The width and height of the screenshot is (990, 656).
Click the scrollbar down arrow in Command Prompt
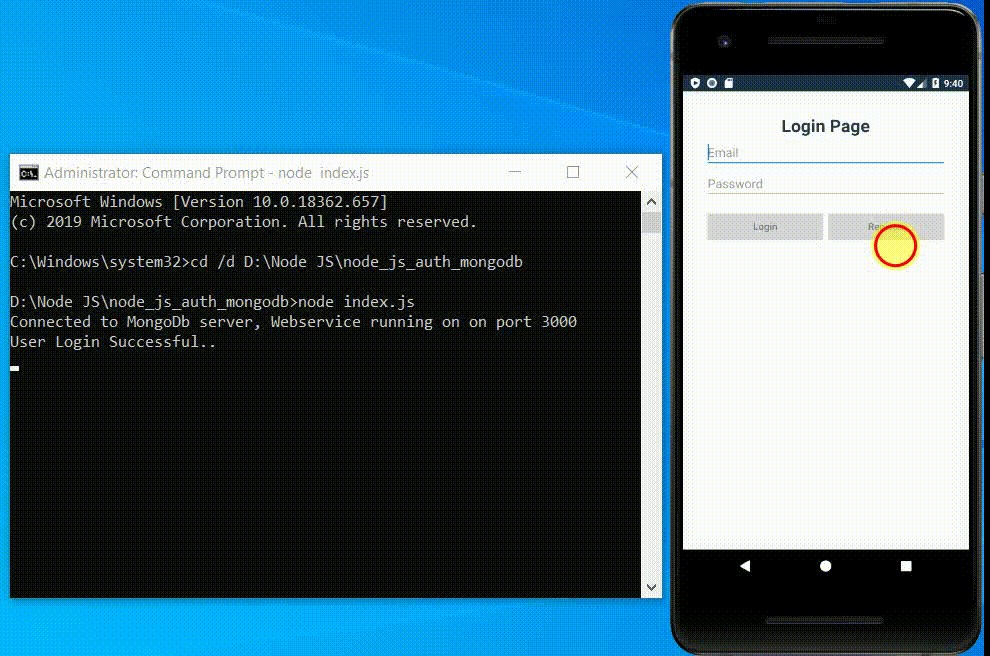pos(651,587)
